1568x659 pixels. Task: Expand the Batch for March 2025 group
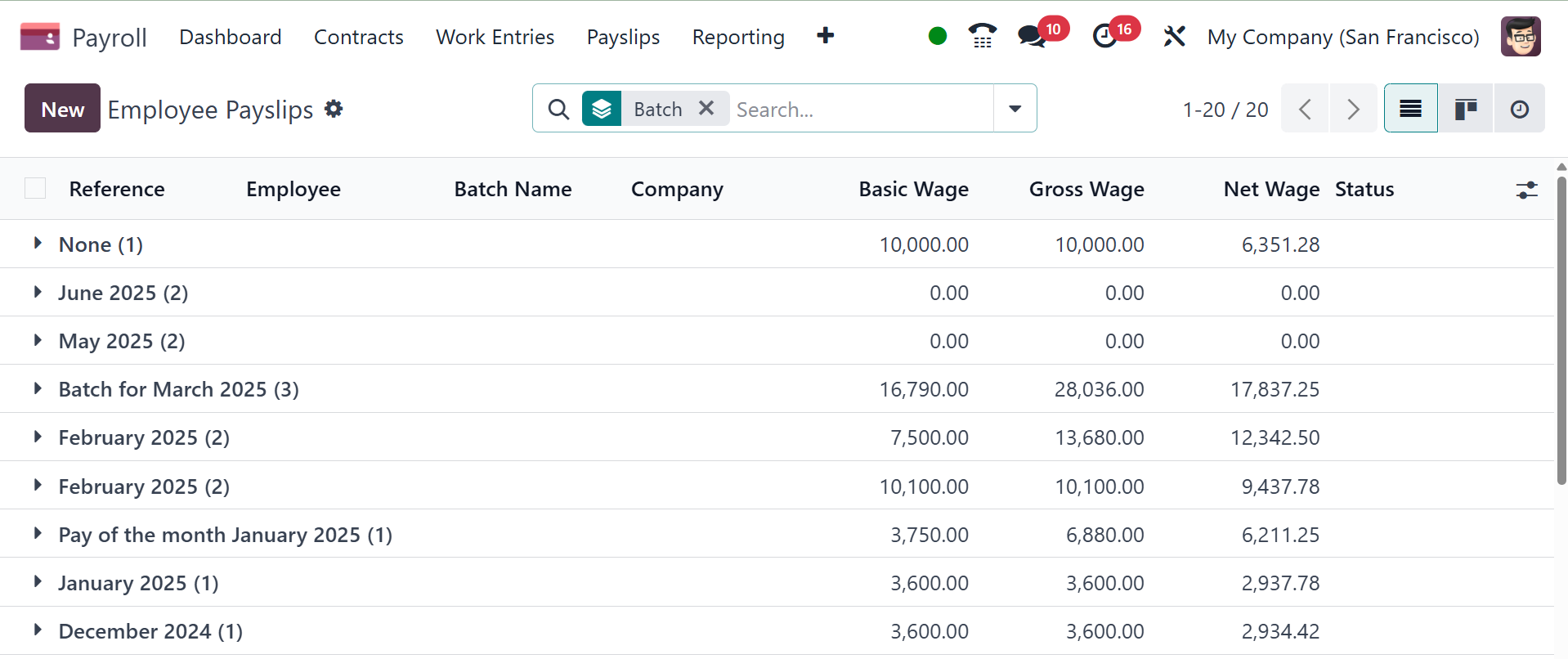click(x=38, y=389)
